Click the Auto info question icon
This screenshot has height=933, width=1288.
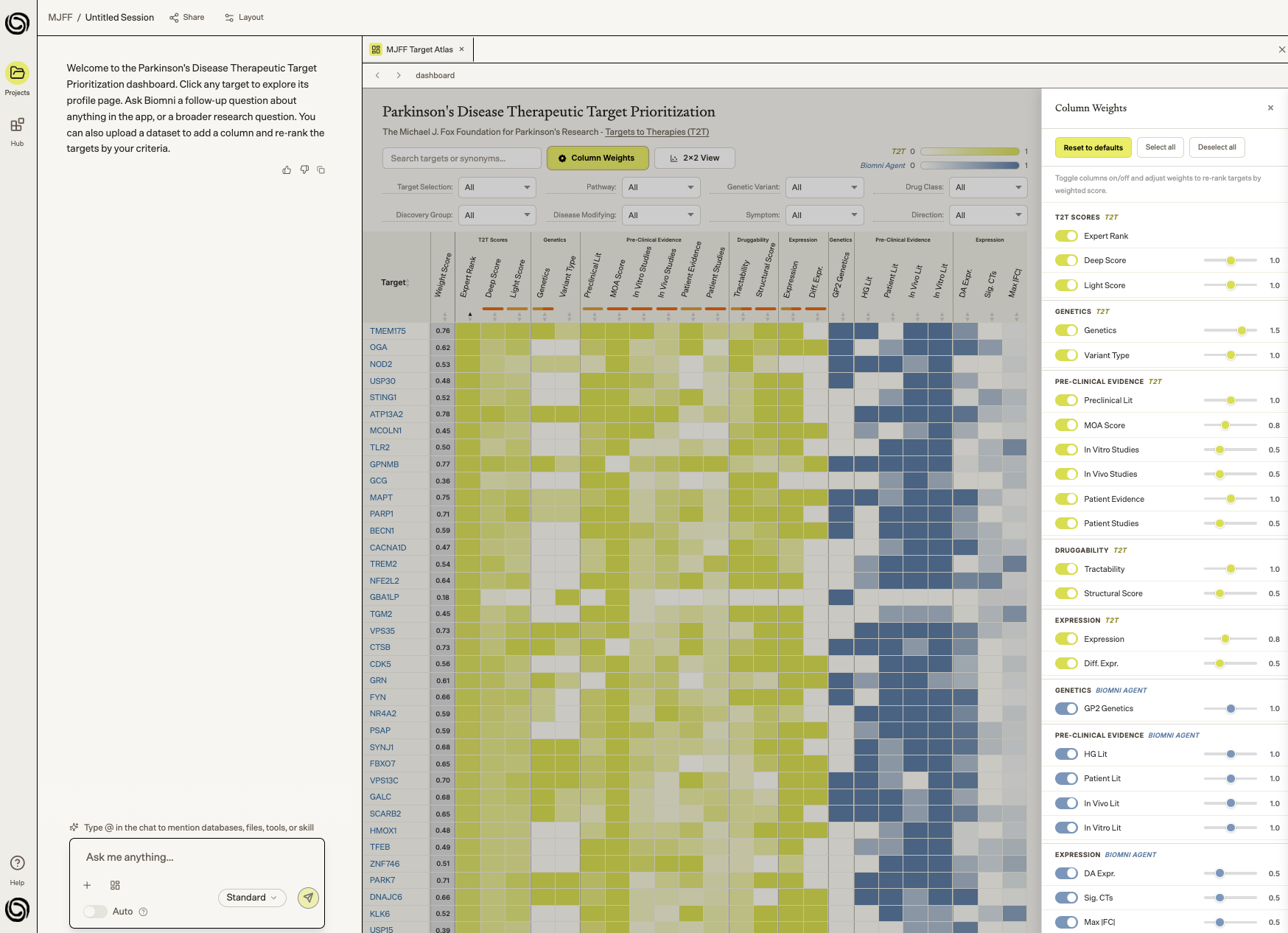click(x=144, y=912)
